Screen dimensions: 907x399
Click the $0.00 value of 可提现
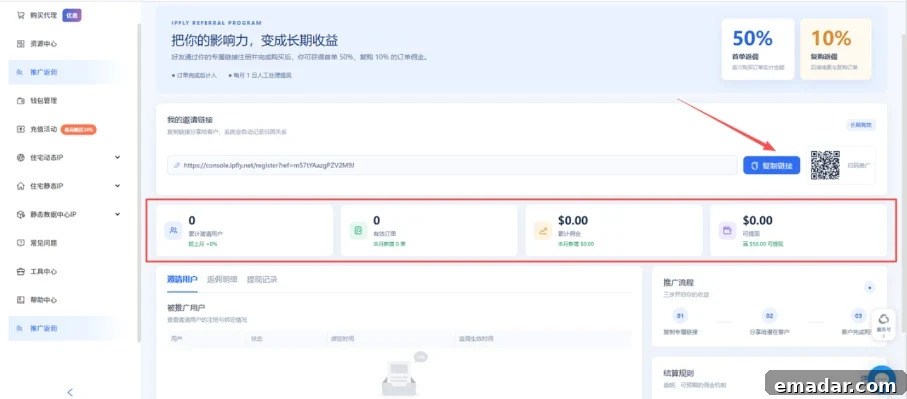click(757, 220)
